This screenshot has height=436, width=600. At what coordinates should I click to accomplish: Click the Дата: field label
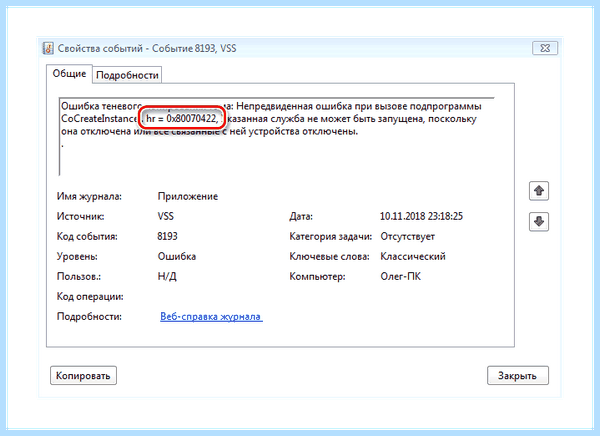[x=301, y=217]
